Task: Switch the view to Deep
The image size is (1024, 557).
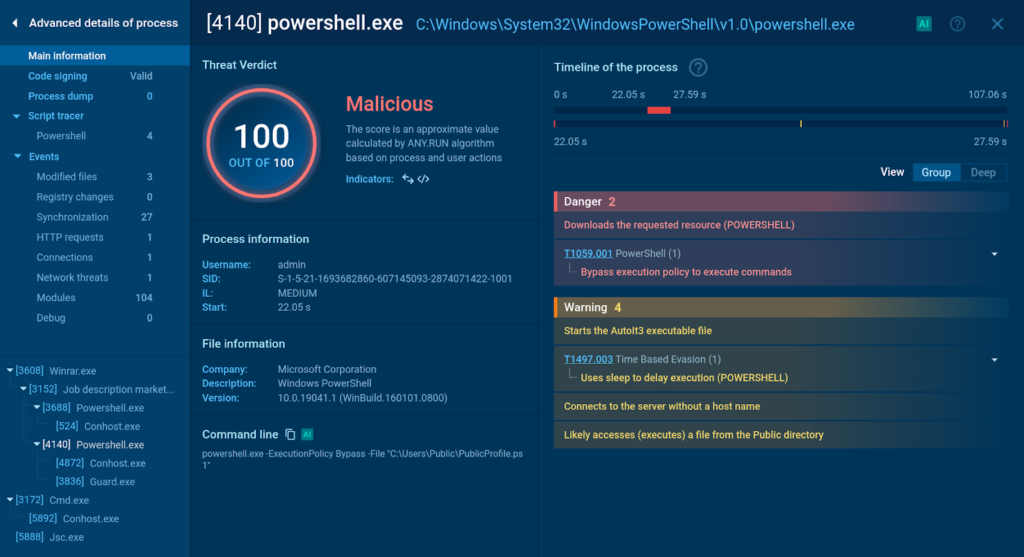Action: coord(983,172)
